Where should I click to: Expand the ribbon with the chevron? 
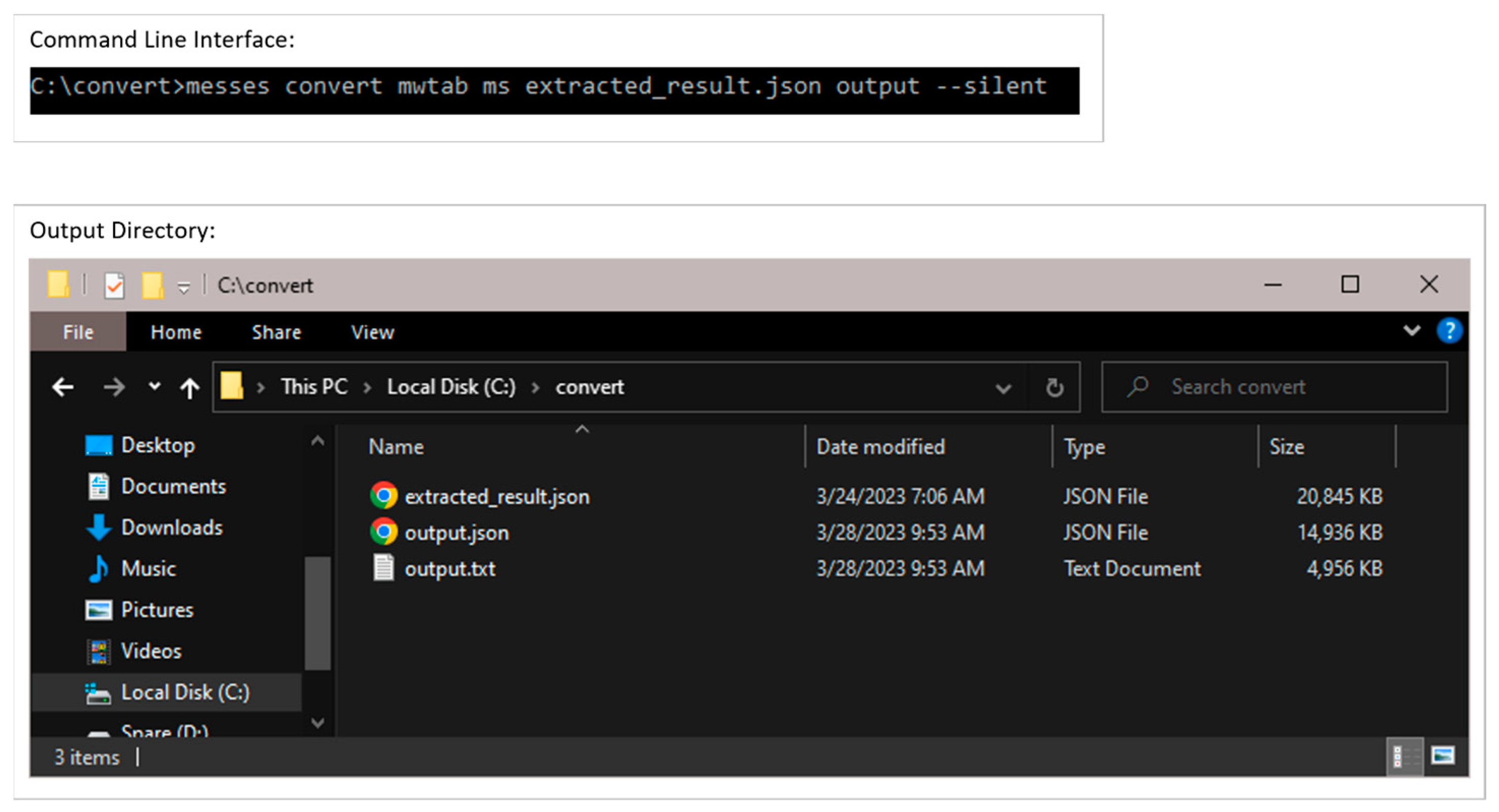tap(1412, 331)
